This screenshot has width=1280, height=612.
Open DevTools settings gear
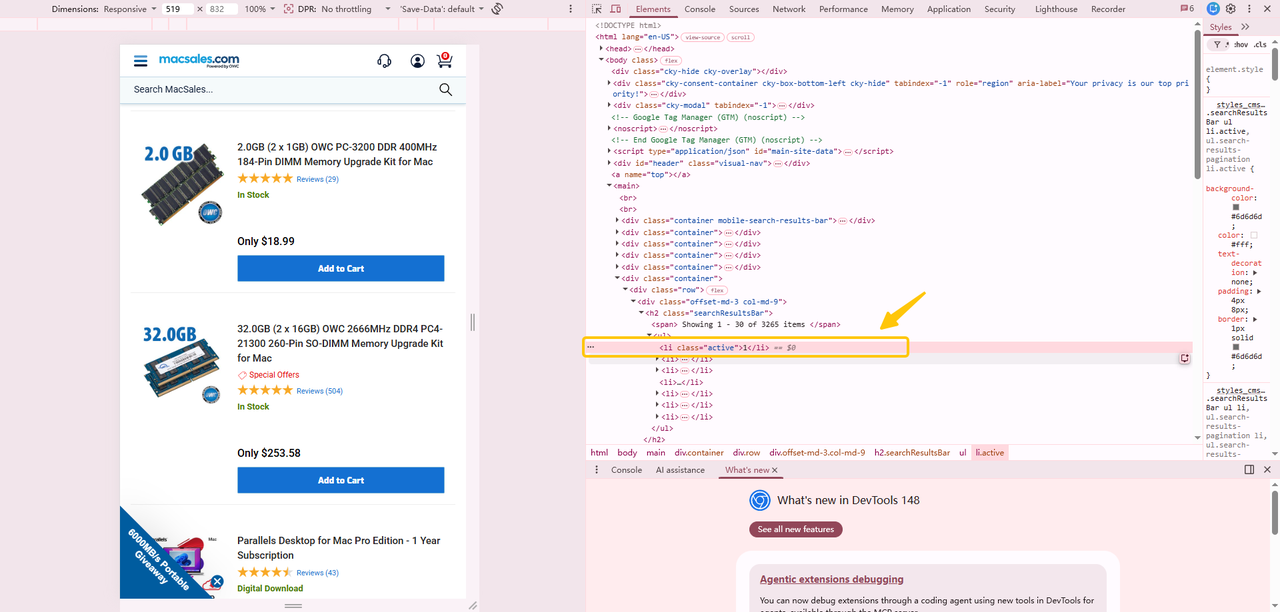click(1232, 9)
